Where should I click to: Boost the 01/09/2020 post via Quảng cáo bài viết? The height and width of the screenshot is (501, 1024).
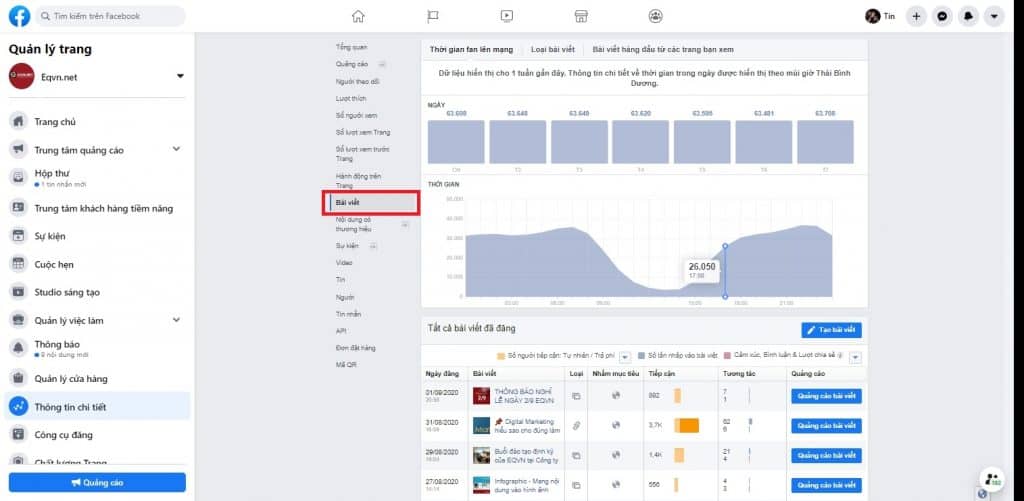pyautogui.click(x=826, y=396)
